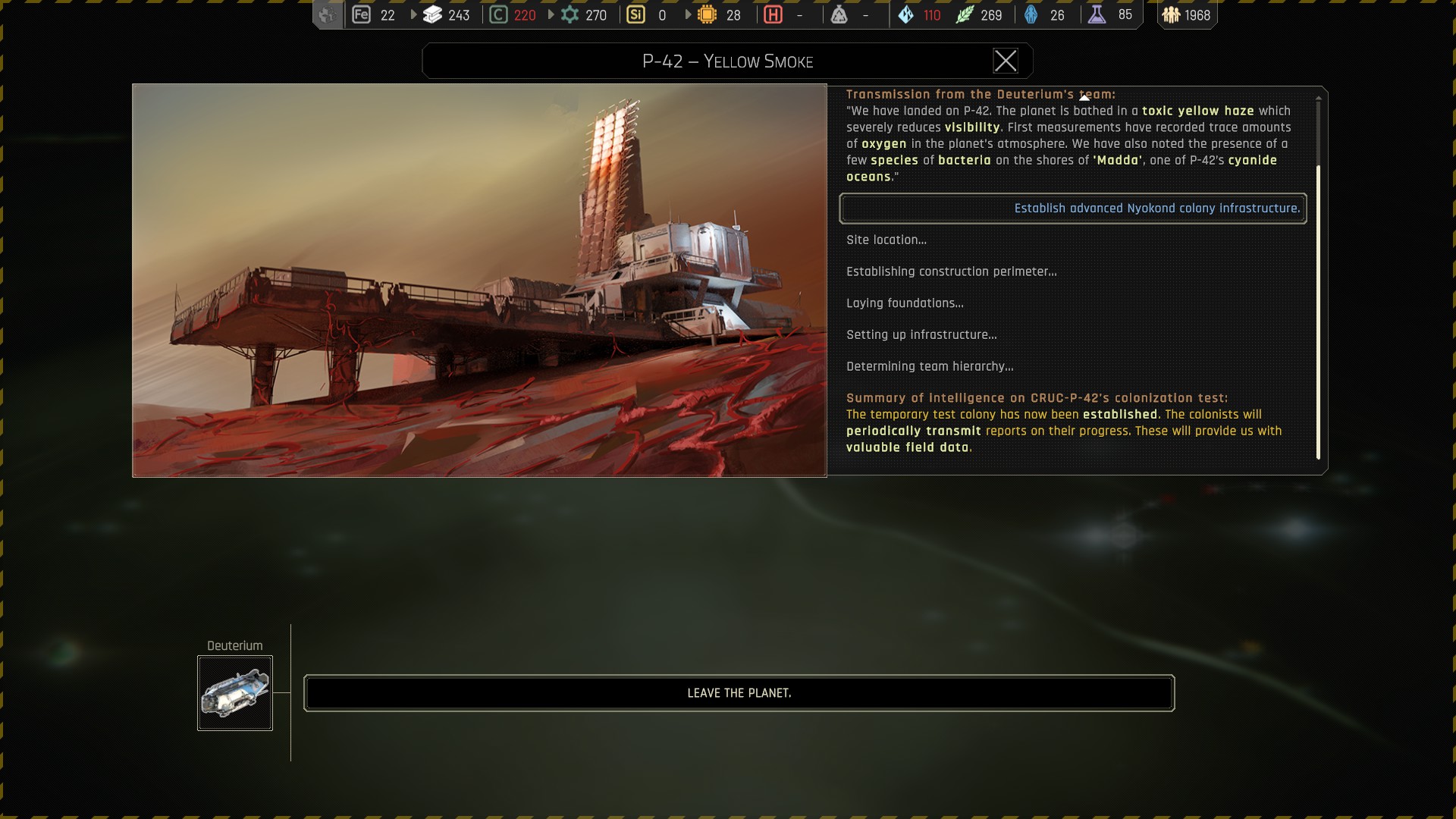Click the metal plates resource icon
The image size is (1456, 819).
(433, 14)
